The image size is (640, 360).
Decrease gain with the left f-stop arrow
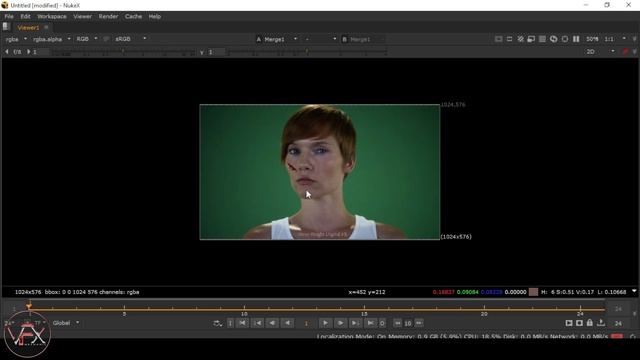point(7,52)
